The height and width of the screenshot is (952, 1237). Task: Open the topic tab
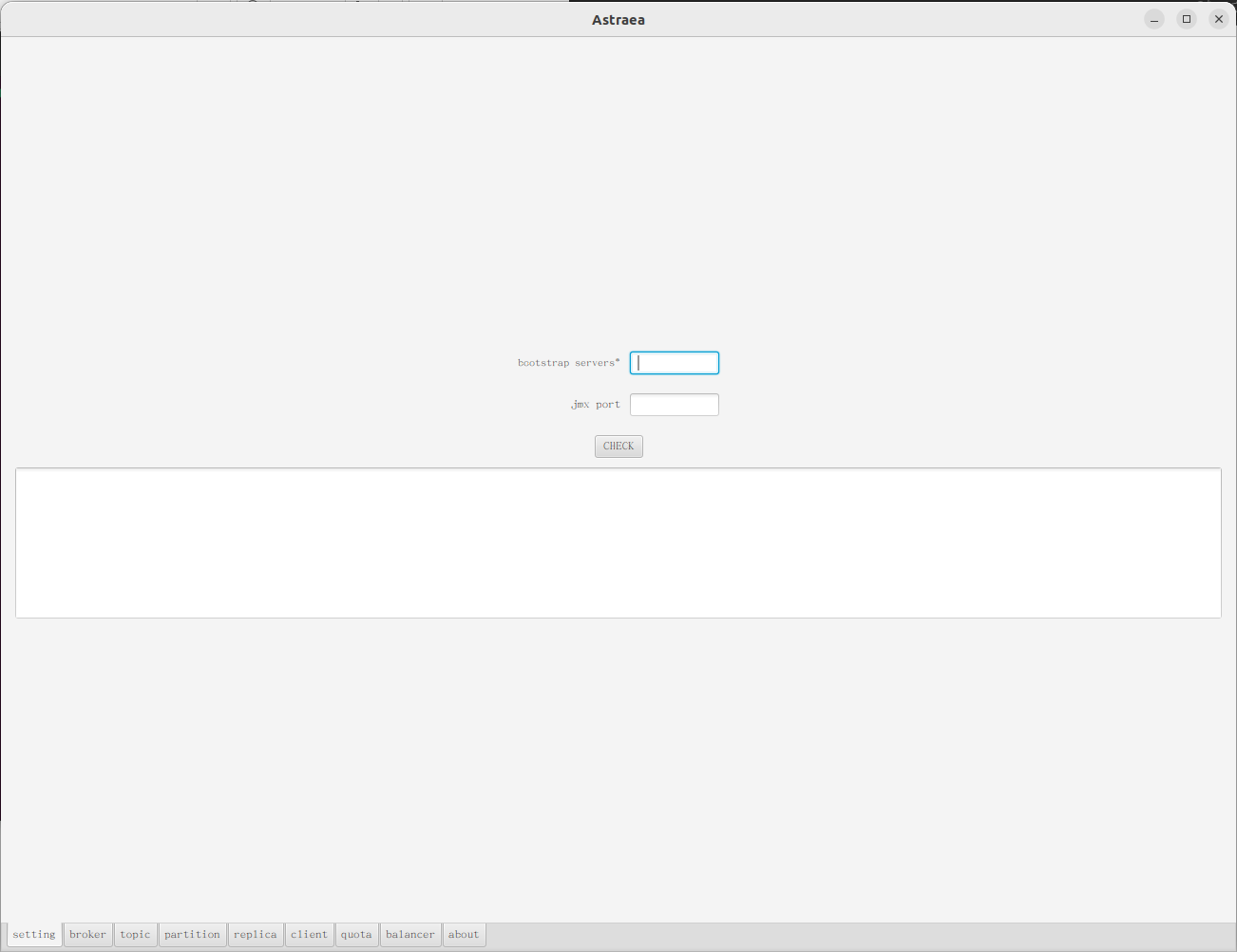click(135, 934)
